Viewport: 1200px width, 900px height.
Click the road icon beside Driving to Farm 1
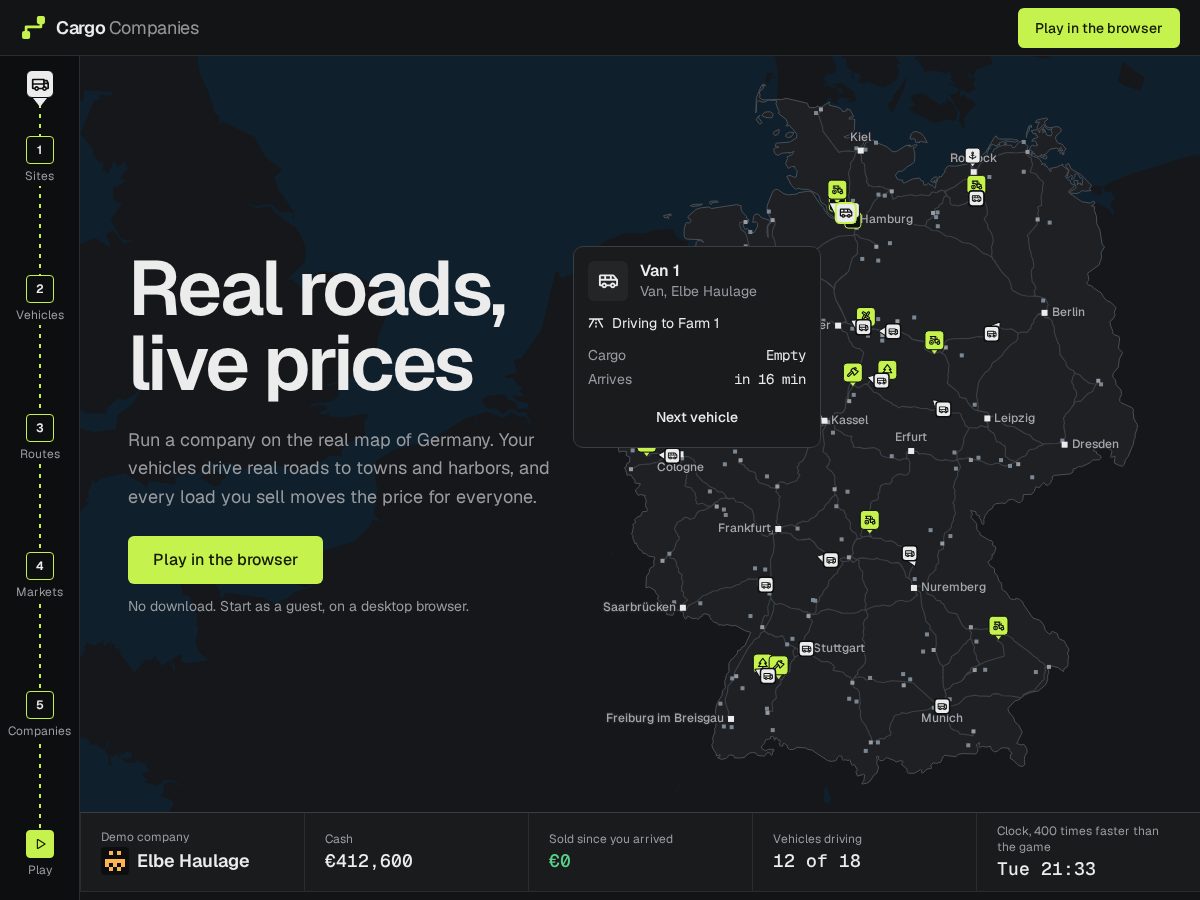(596, 323)
